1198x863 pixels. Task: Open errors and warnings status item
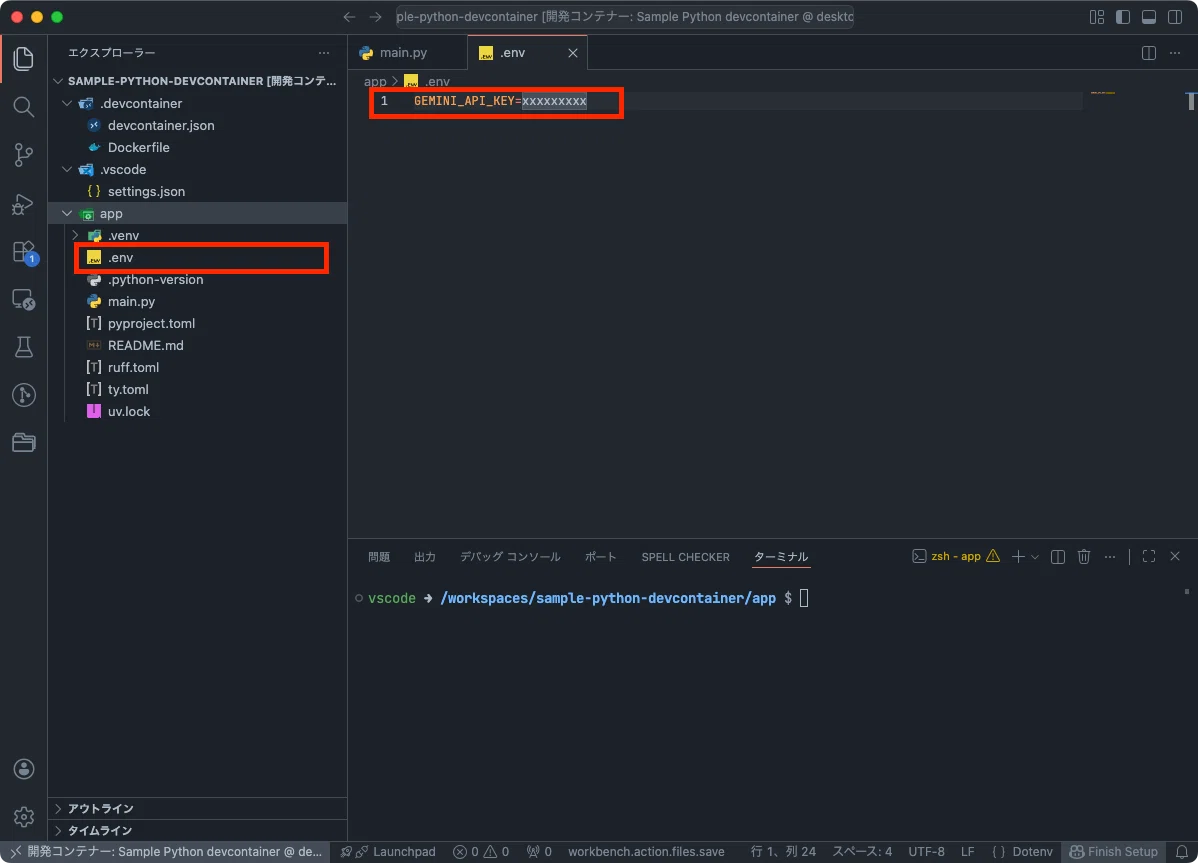point(481,852)
